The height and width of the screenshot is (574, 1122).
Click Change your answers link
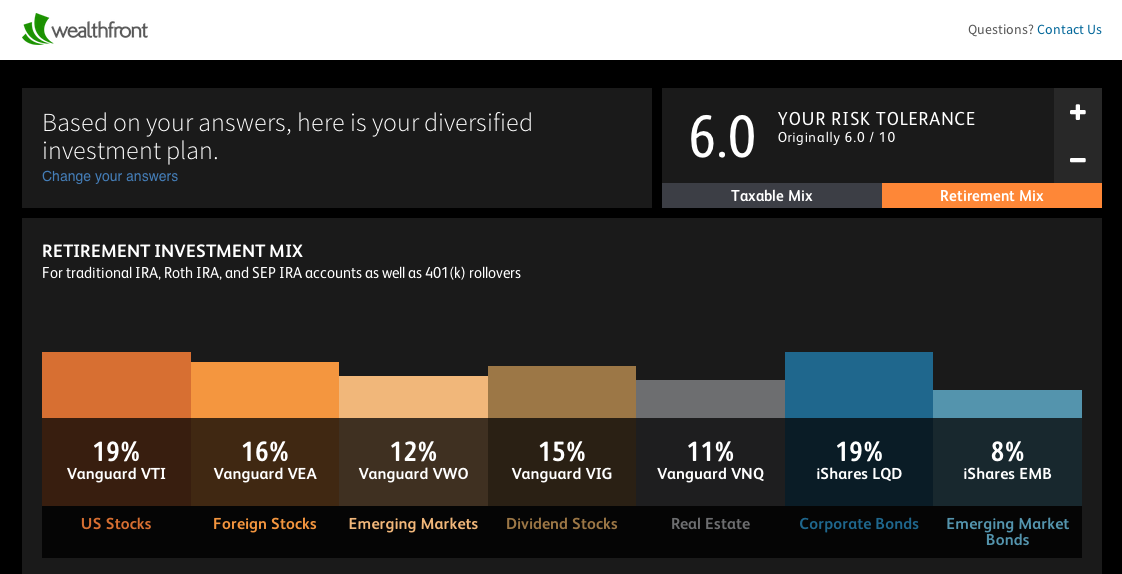tap(110, 176)
